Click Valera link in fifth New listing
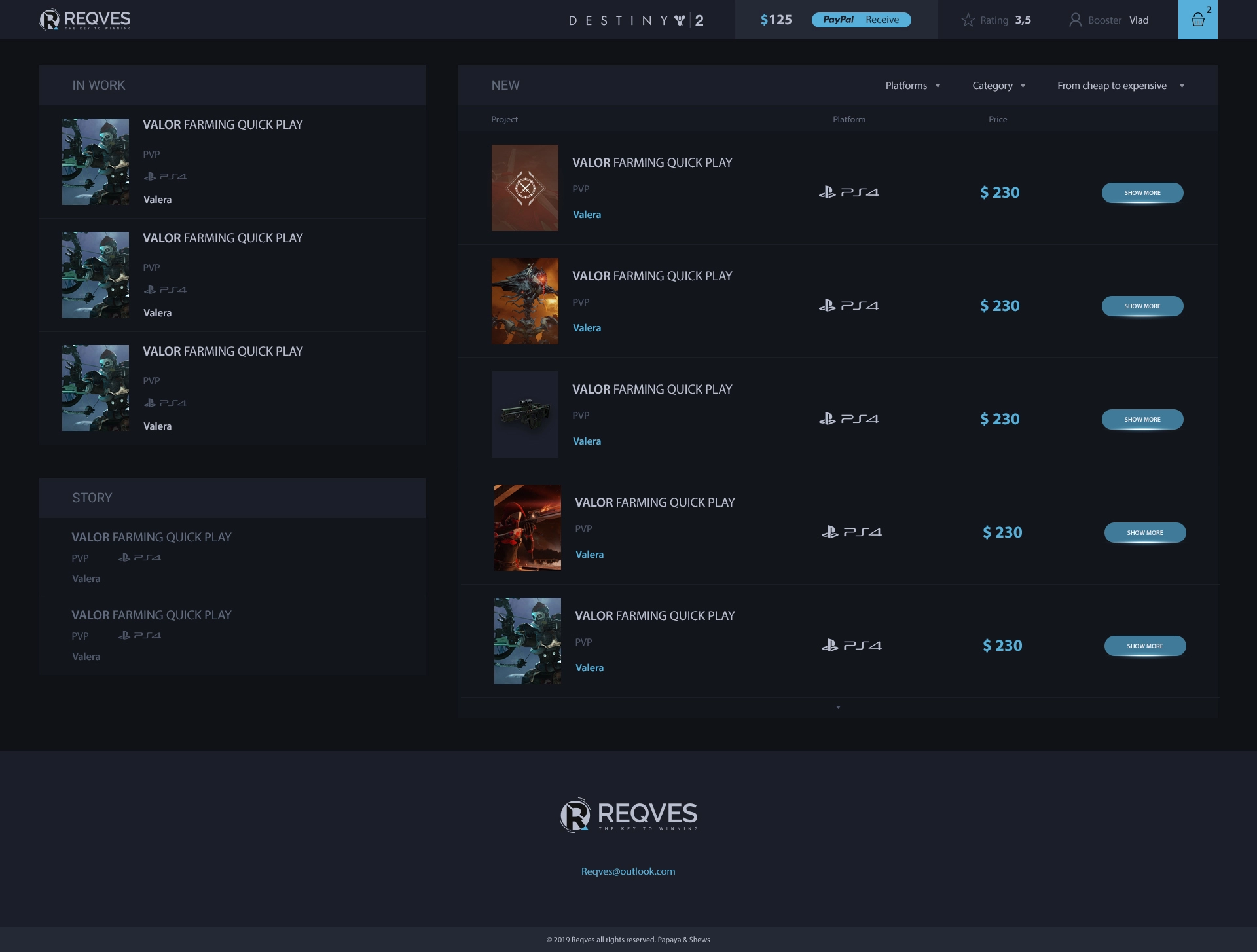This screenshot has height=952, width=1257. point(589,668)
